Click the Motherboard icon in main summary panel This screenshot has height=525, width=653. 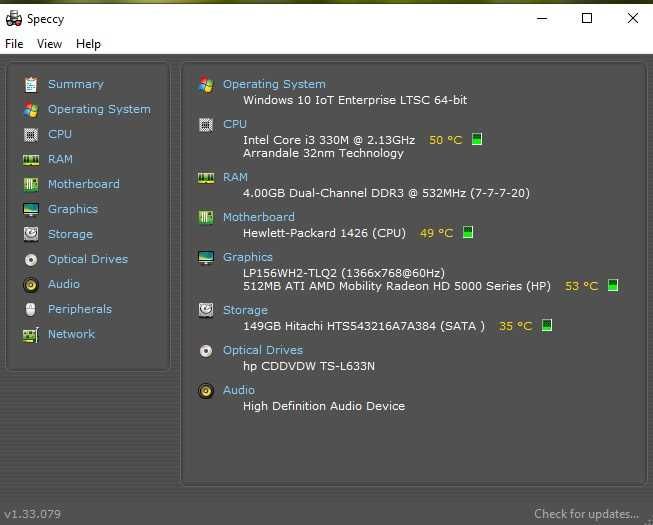coord(206,217)
